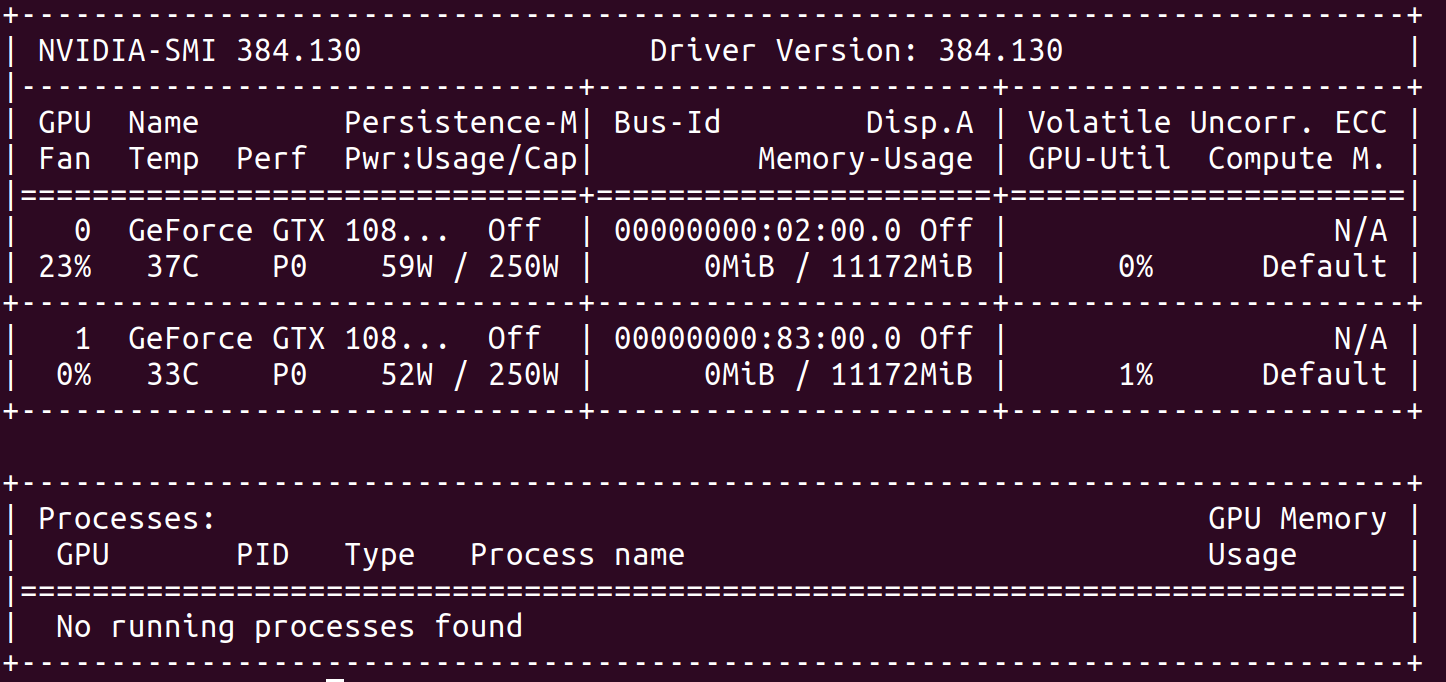This screenshot has height=682, width=1446.
Task: Click the NVIDIA-SMI 384.130 version text
Action: click(199, 51)
